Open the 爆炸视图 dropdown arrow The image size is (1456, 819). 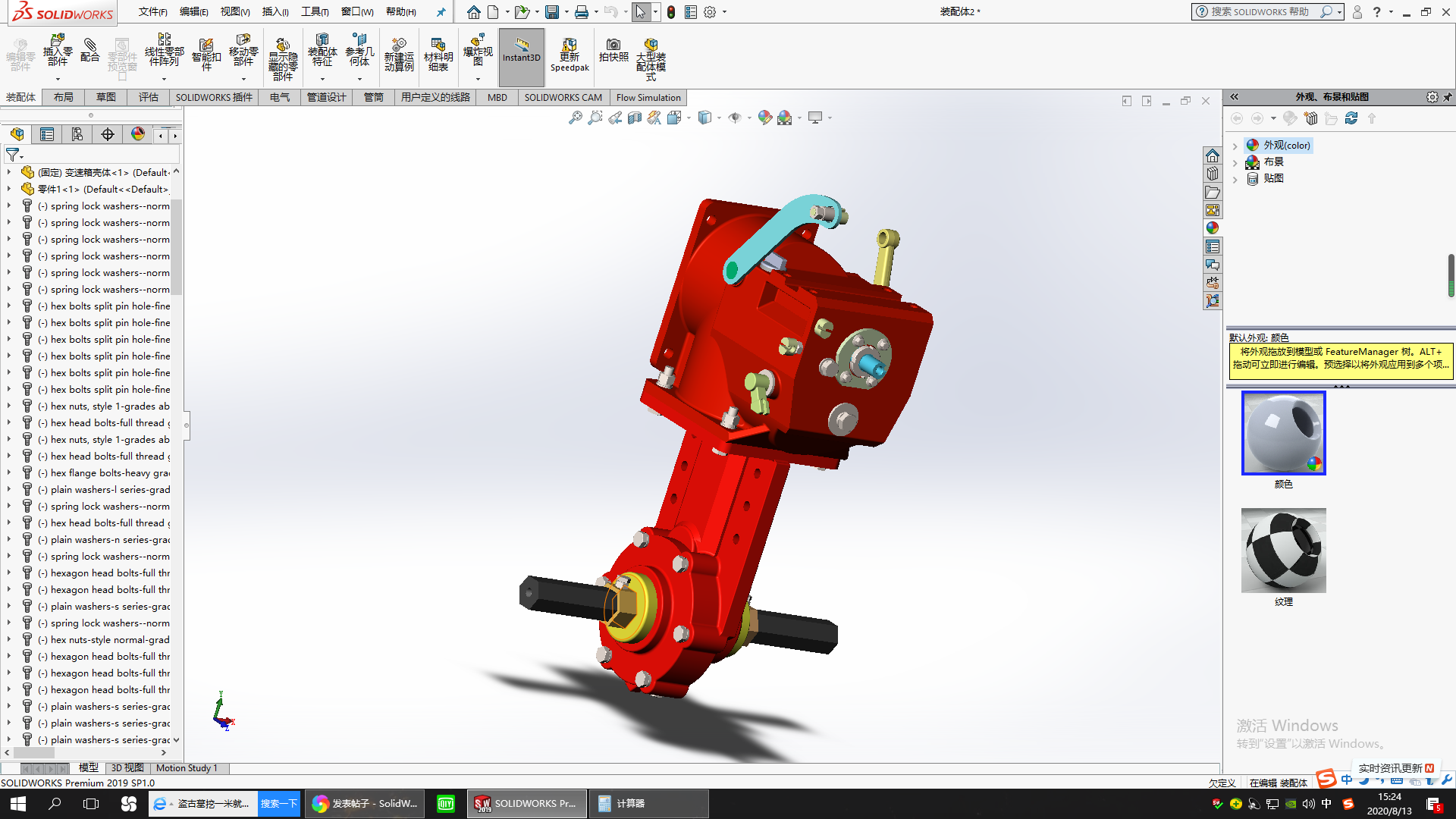tap(478, 79)
